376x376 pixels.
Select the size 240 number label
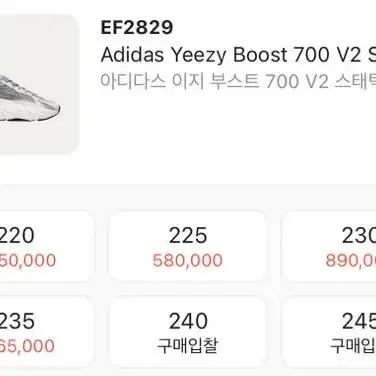point(188,321)
